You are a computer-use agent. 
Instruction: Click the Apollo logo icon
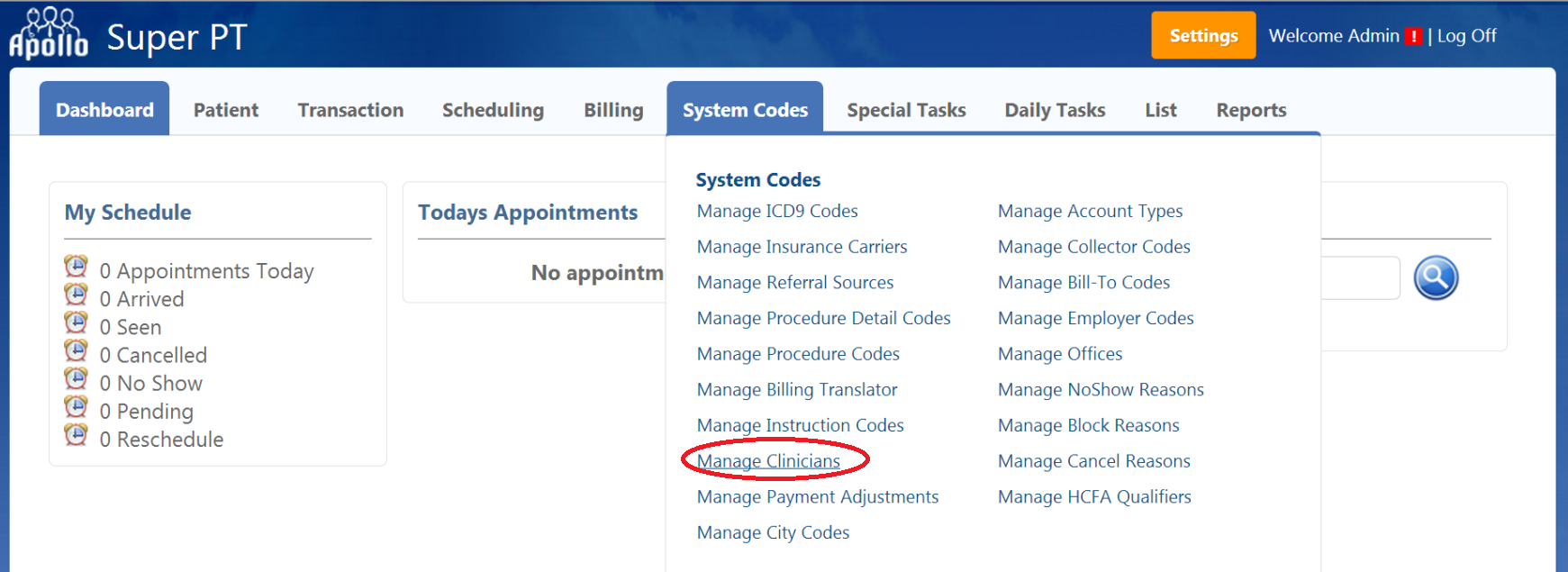click(x=49, y=33)
